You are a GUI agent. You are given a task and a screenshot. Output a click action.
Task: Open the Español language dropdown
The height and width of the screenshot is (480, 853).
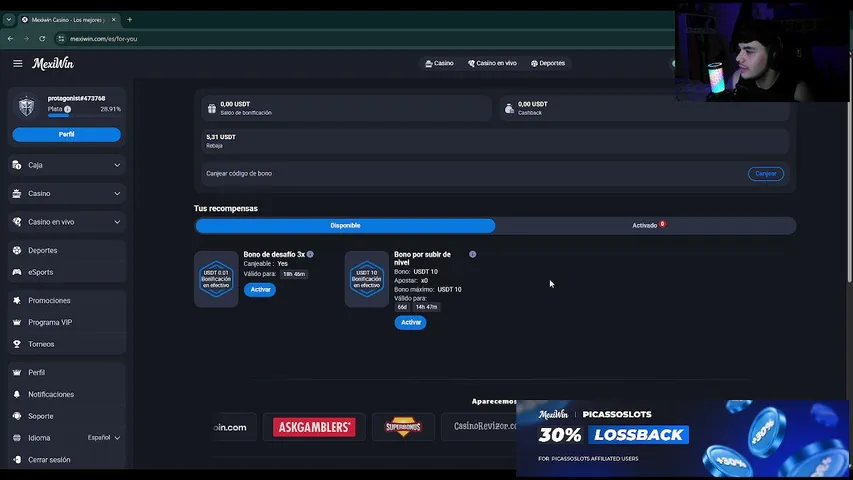[104, 438]
